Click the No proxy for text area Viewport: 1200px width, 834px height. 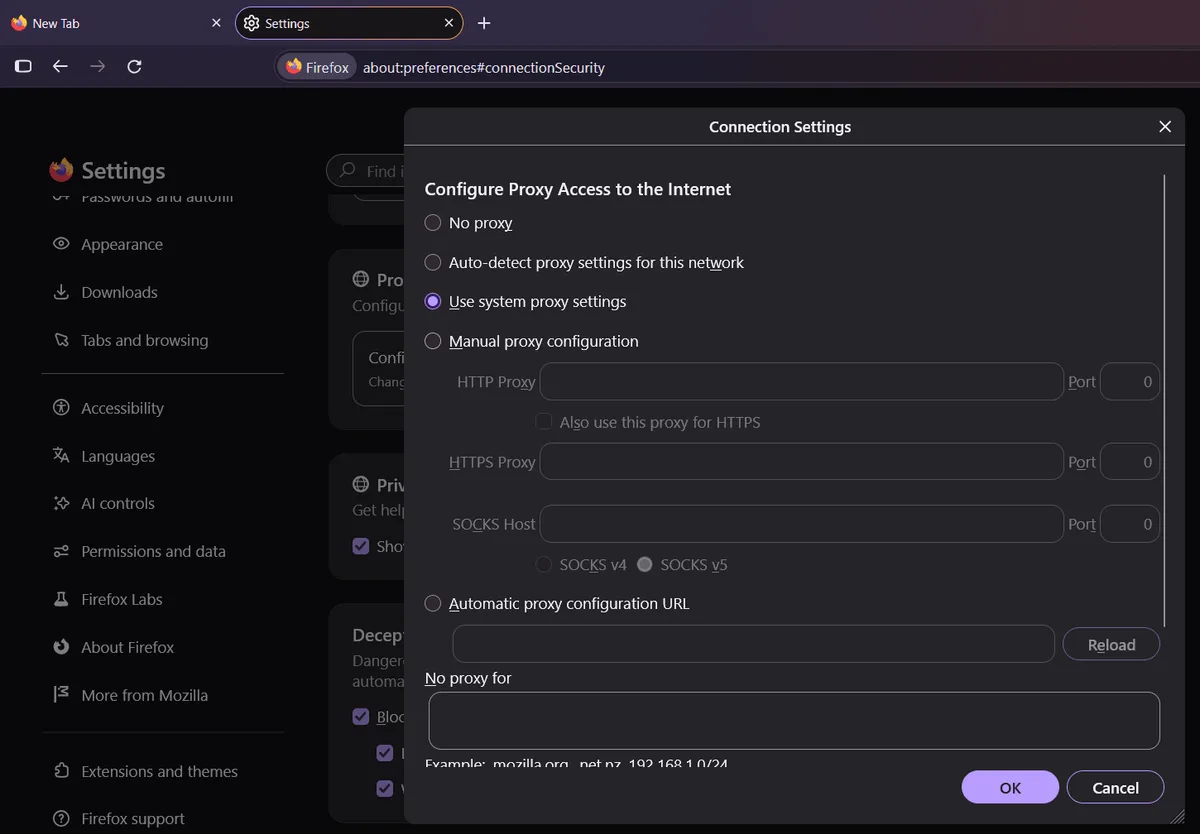tap(794, 720)
